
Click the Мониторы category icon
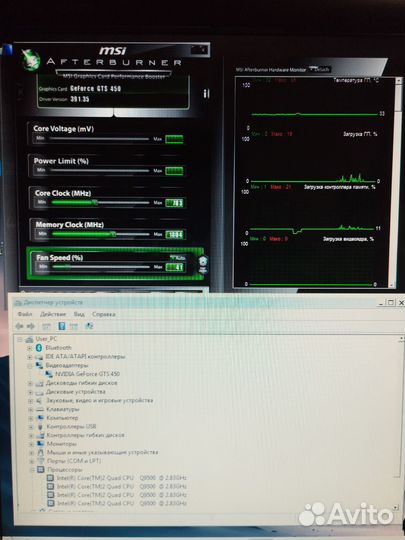pyautogui.click(x=41, y=444)
